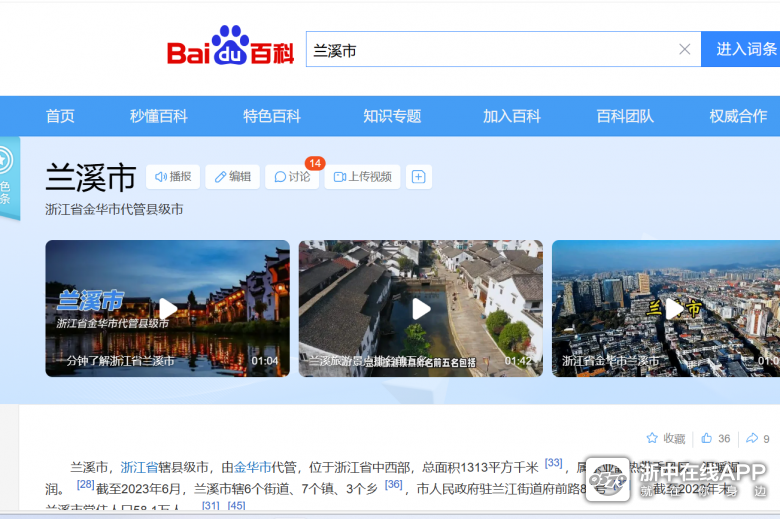Open the 知识专题 navigation tab

[x=392, y=116]
